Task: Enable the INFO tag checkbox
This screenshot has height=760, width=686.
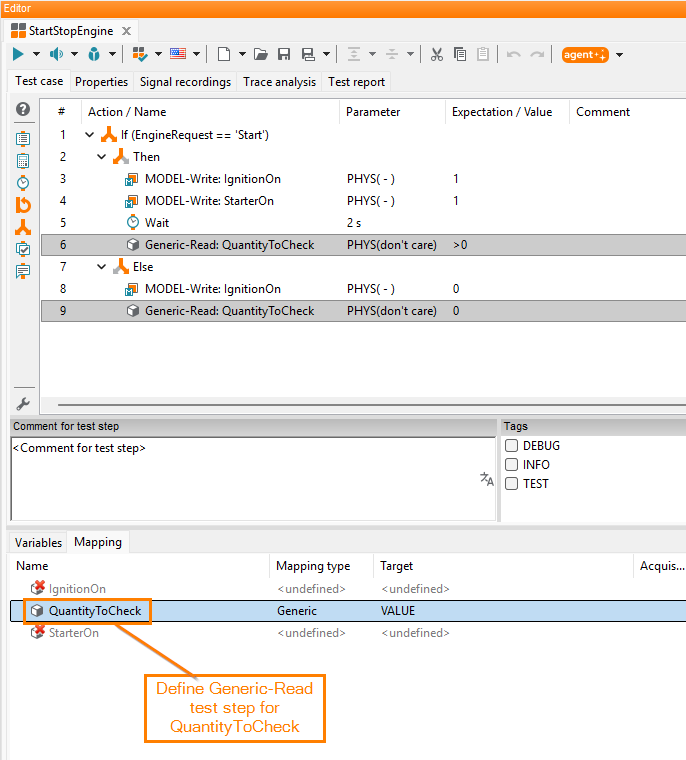Action: tap(511, 464)
